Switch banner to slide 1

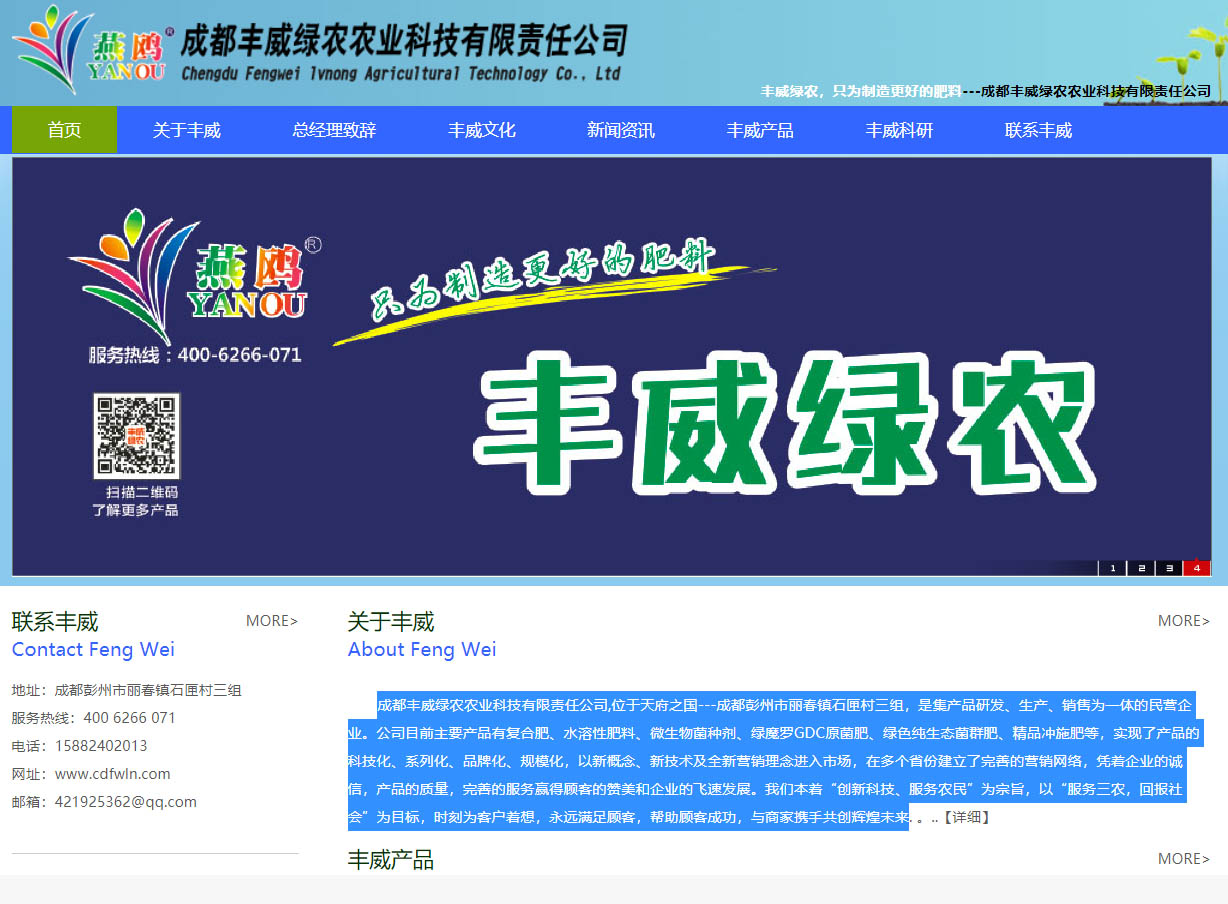click(x=1112, y=568)
